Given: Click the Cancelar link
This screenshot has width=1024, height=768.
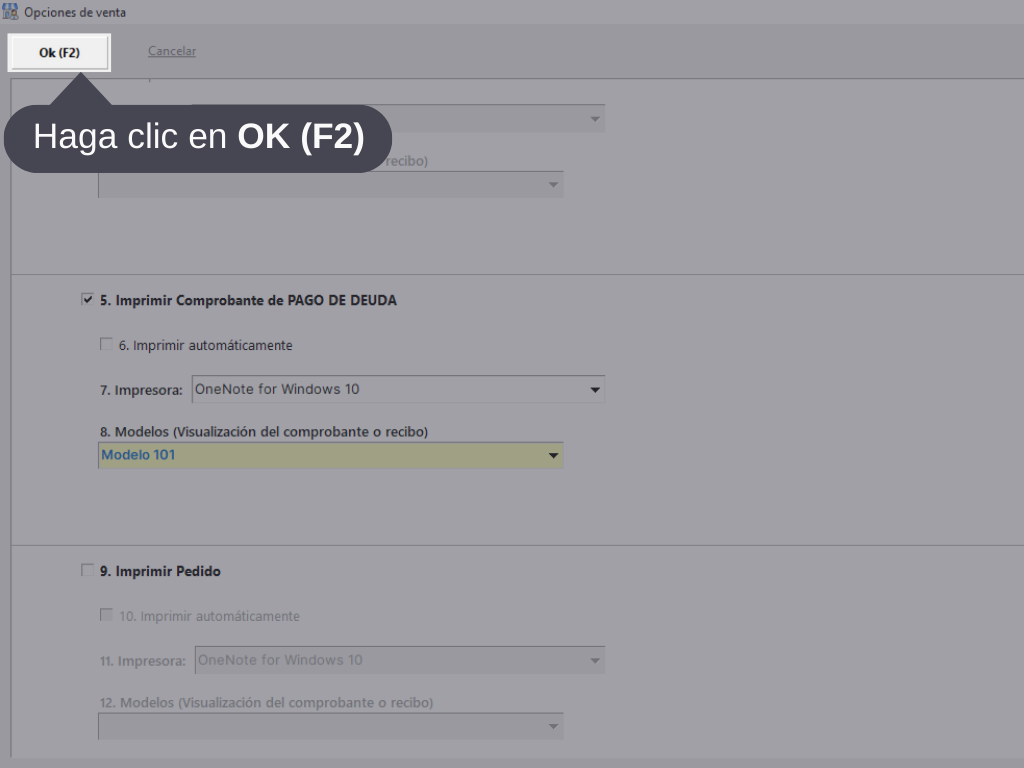Looking at the screenshot, I should coord(172,51).
